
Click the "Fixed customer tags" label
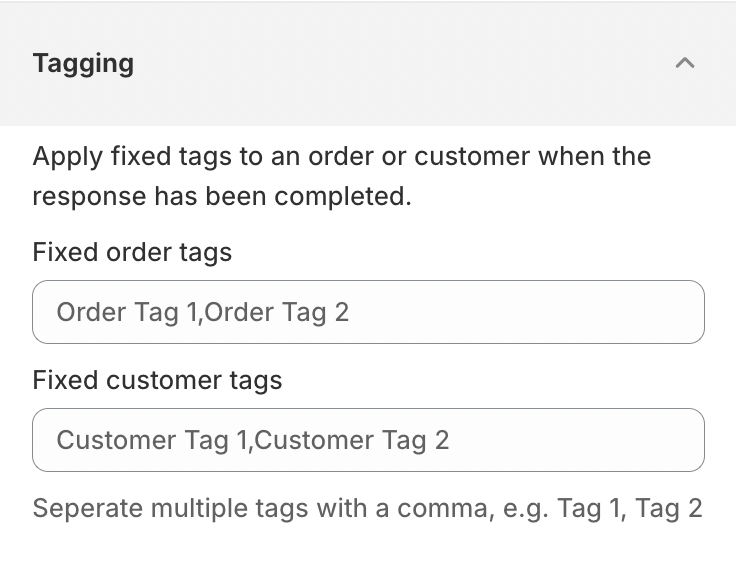click(157, 380)
